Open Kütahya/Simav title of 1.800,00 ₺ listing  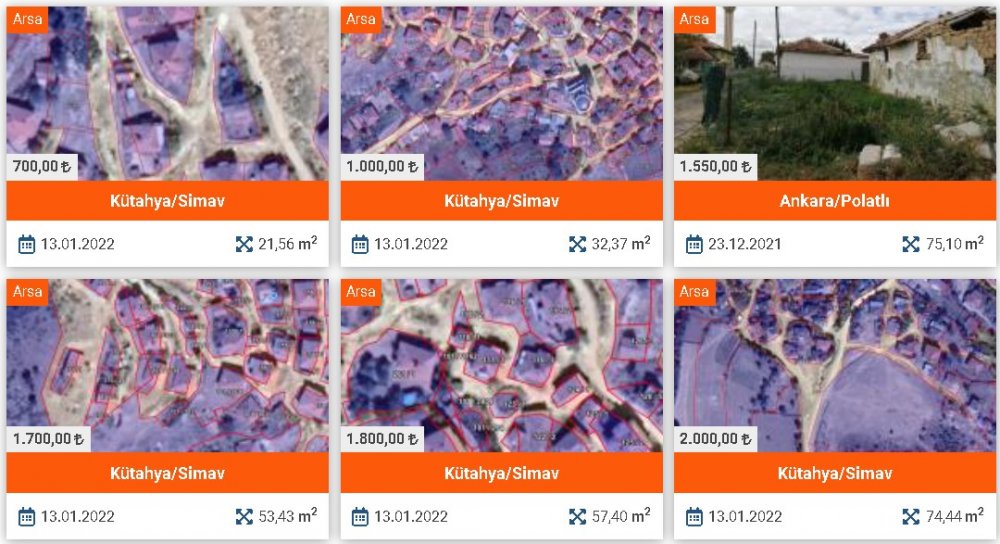(x=501, y=473)
